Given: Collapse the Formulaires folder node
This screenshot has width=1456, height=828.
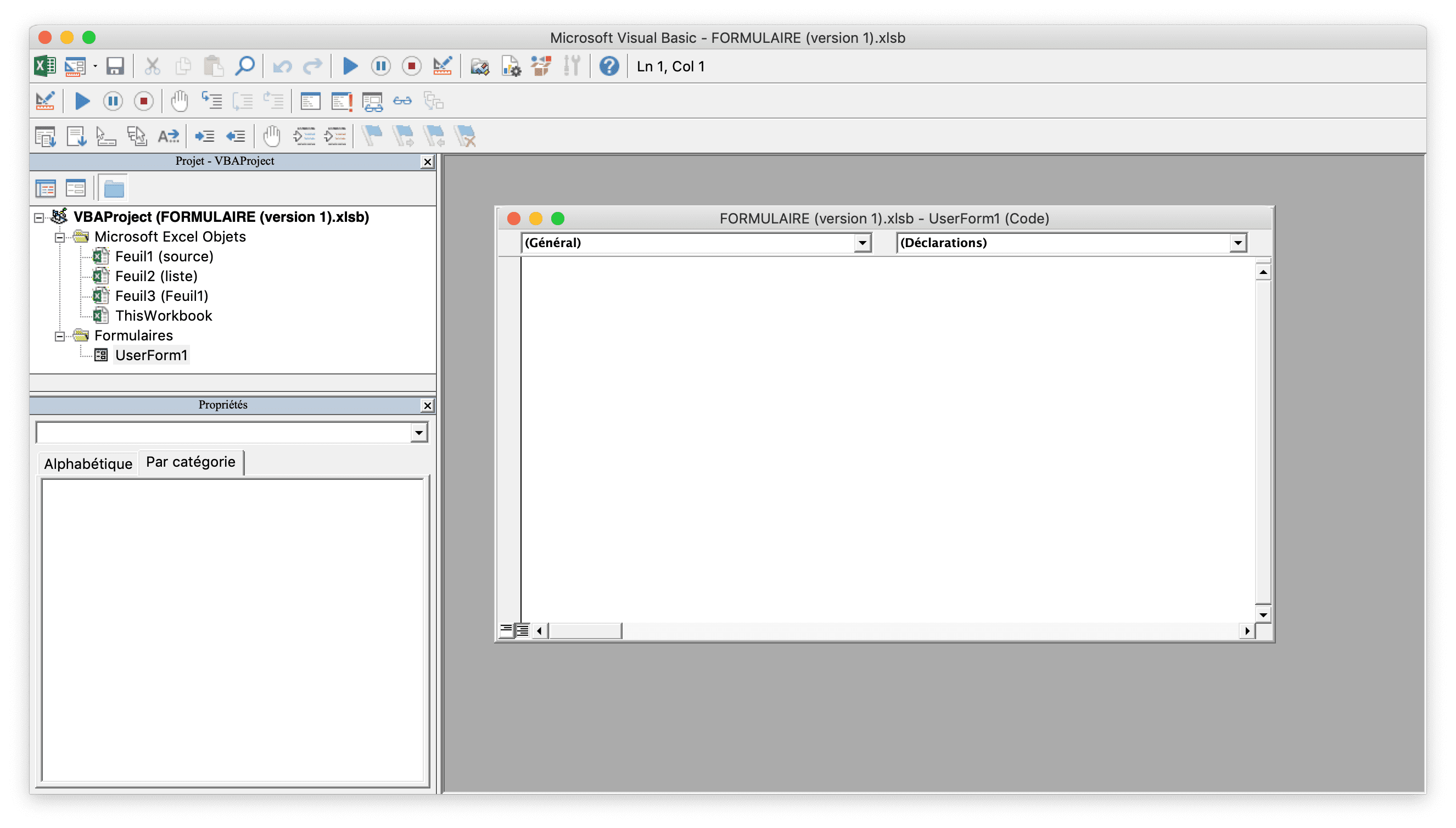Looking at the screenshot, I should 60,336.
